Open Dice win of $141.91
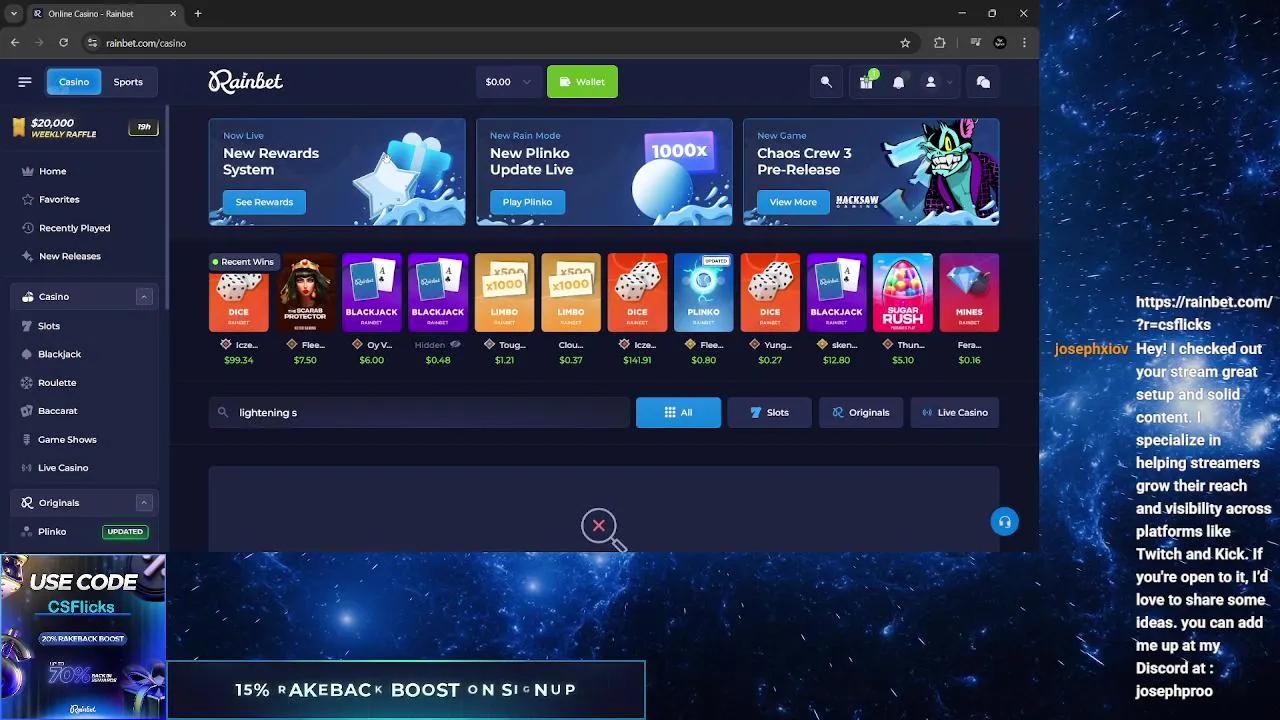The width and height of the screenshot is (1280, 720). (637, 292)
